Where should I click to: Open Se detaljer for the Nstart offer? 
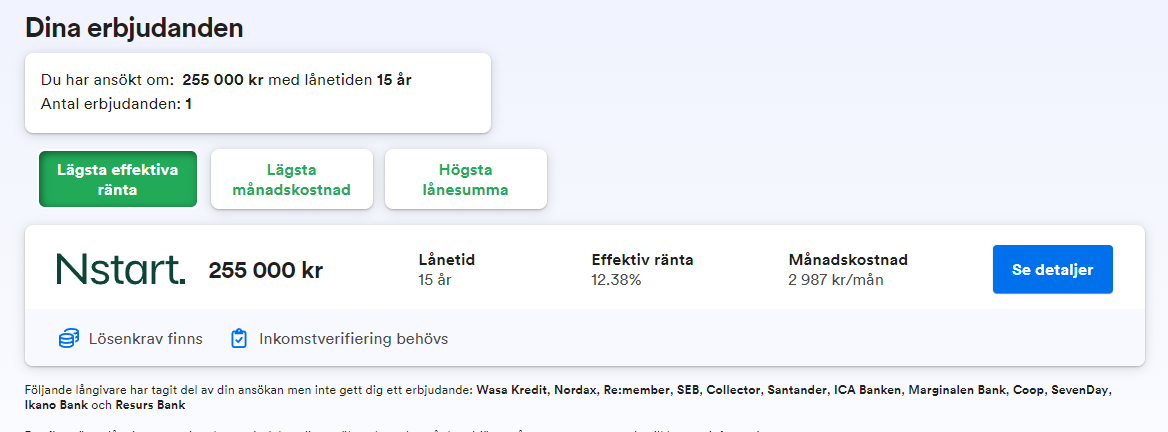coord(1052,269)
